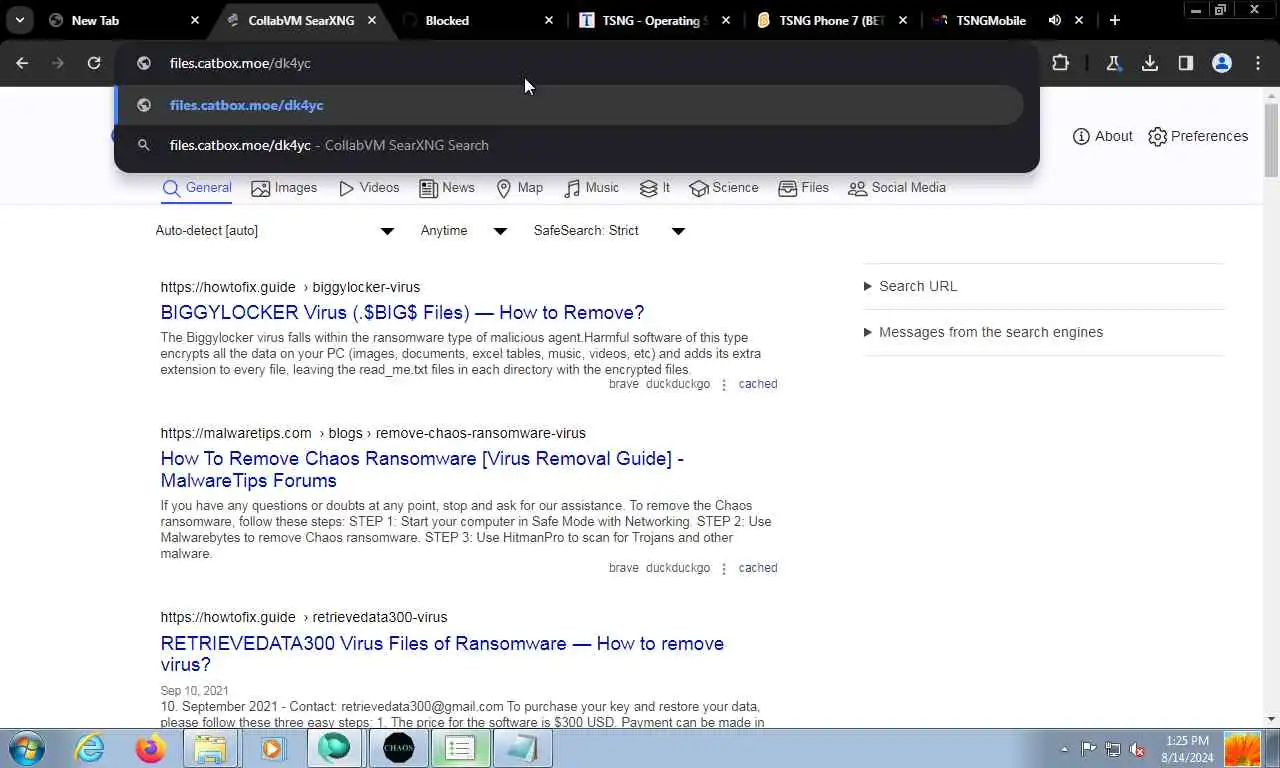The height and width of the screenshot is (768, 1280).
Task: Open the clock showing 1:25 PM
Action: point(1186,749)
